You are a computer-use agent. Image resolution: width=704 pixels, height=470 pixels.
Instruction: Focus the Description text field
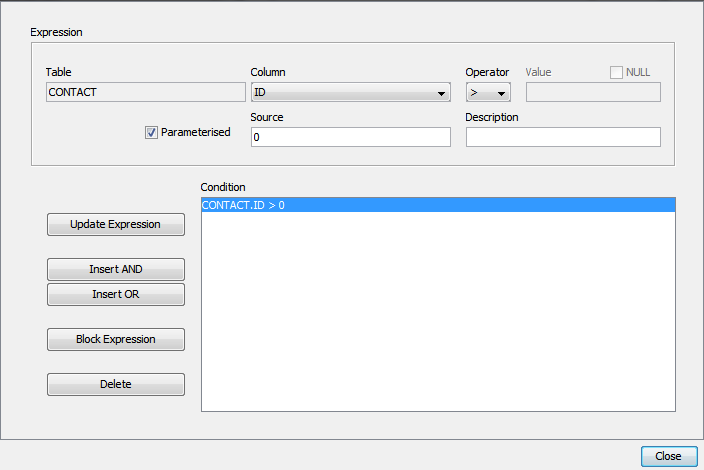pyautogui.click(x=563, y=137)
